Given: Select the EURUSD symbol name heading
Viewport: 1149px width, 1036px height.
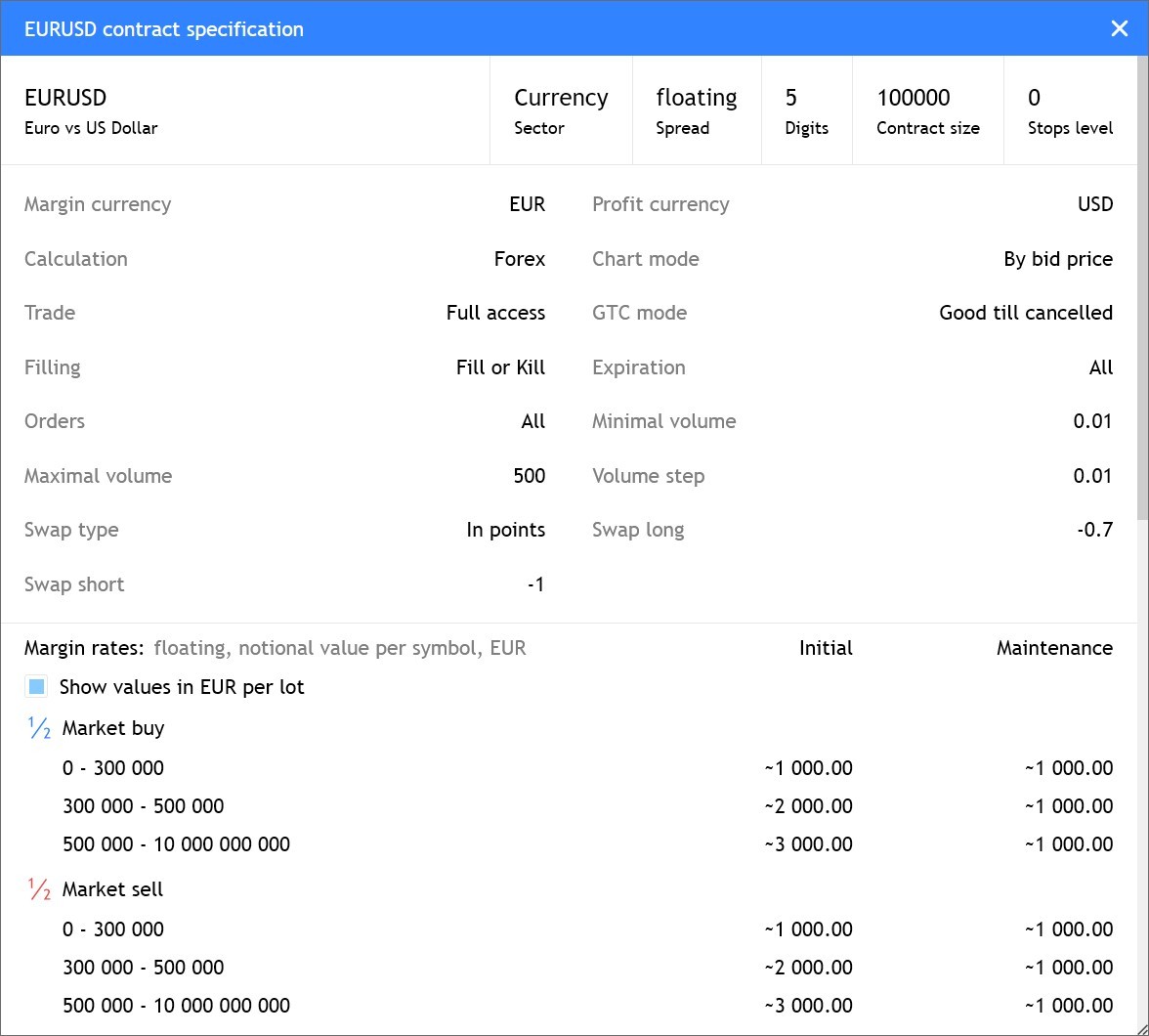Looking at the screenshot, I should tap(65, 98).
